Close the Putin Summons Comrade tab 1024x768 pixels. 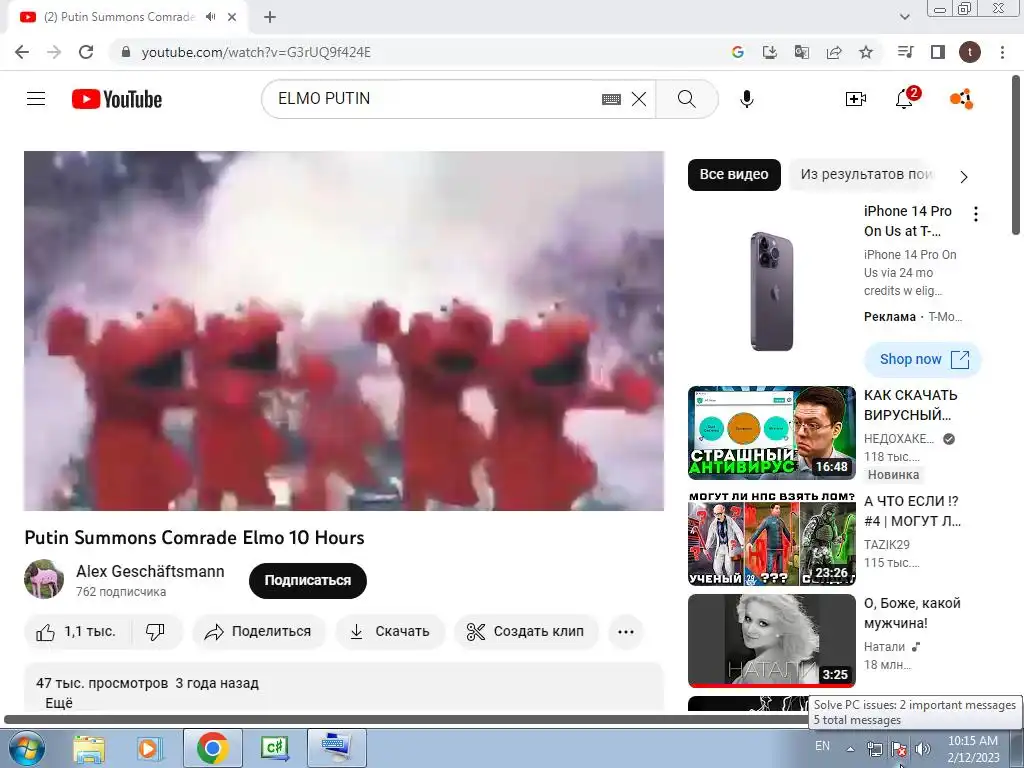(232, 17)
